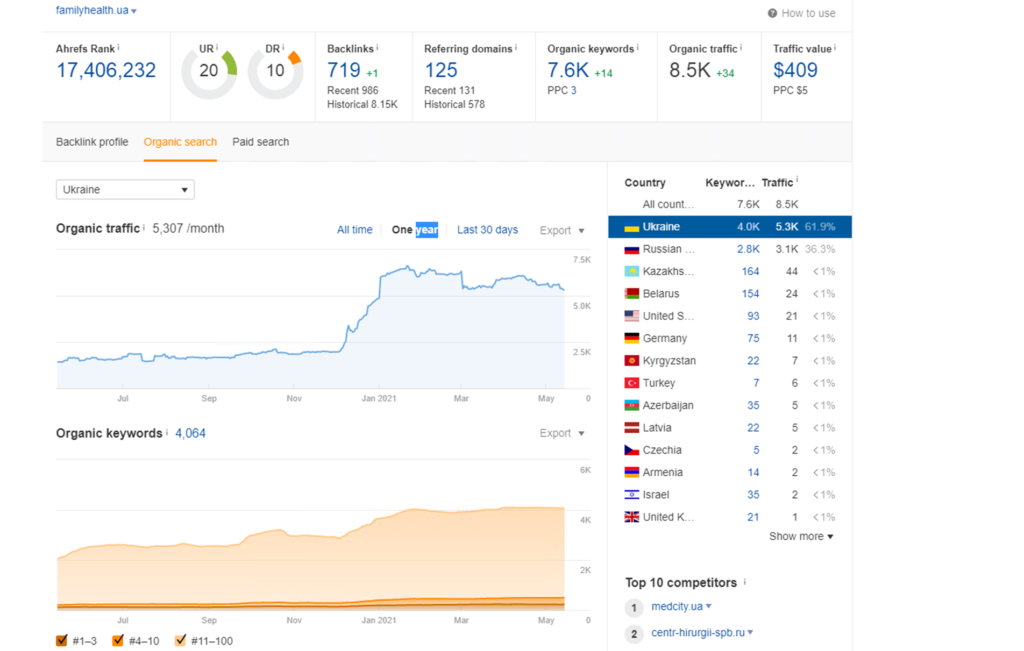1024x651 pixels.
Task: Click the Belarus flag icon
Action: coord(632,294)
